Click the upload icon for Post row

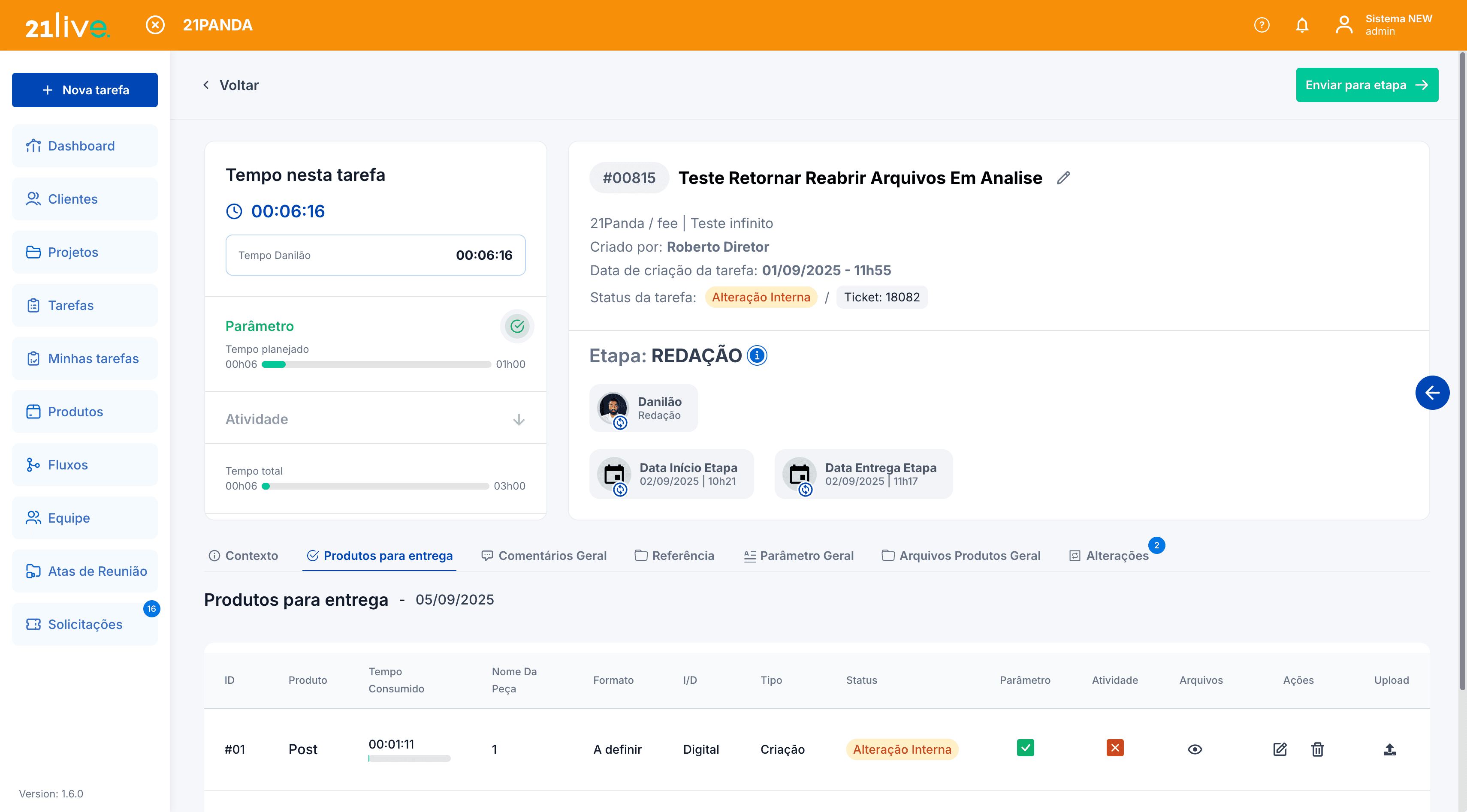[x=1389, y=749]
